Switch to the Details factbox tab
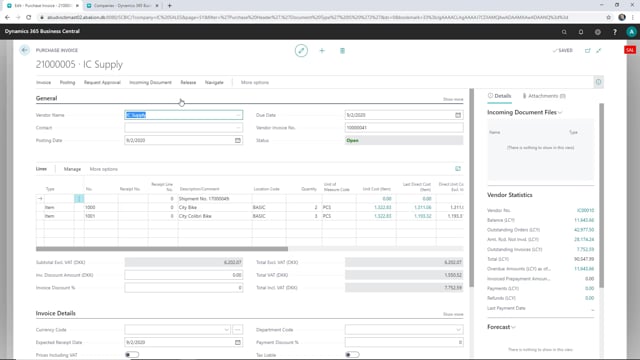640x360 pixels. click(x=500, y=96)
